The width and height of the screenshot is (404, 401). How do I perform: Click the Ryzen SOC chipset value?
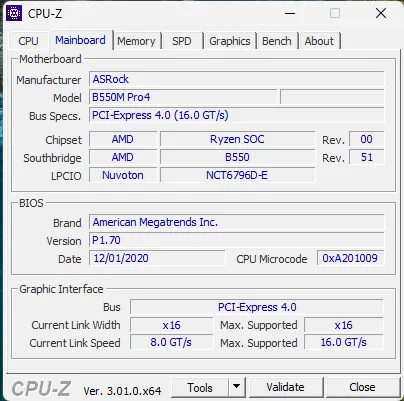(x=237, y=139)
